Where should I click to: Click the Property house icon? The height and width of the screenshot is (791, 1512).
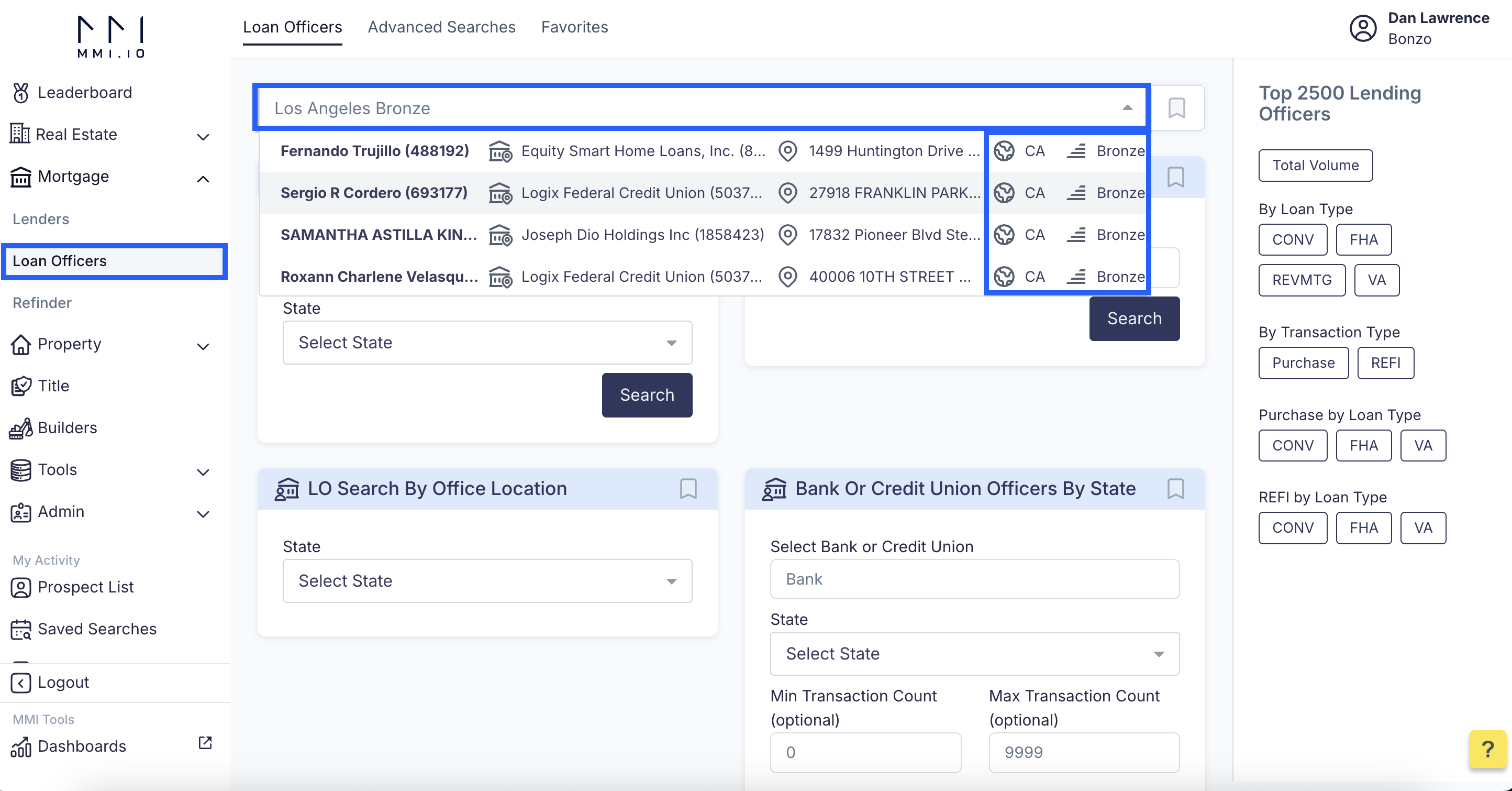coord(20,344)
